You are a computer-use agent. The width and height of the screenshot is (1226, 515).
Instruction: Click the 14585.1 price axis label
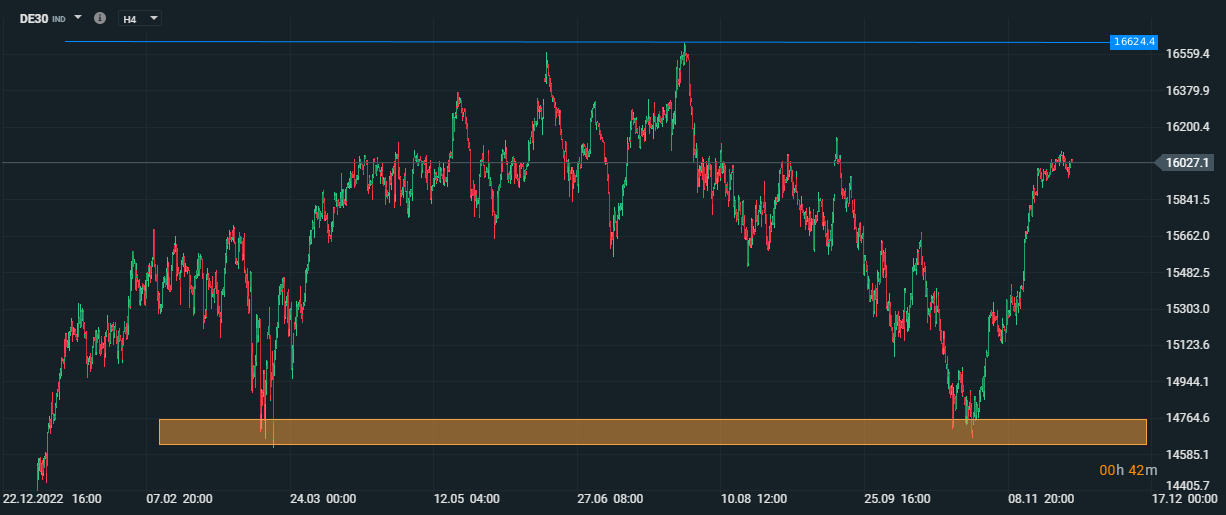coord(1189,454)
